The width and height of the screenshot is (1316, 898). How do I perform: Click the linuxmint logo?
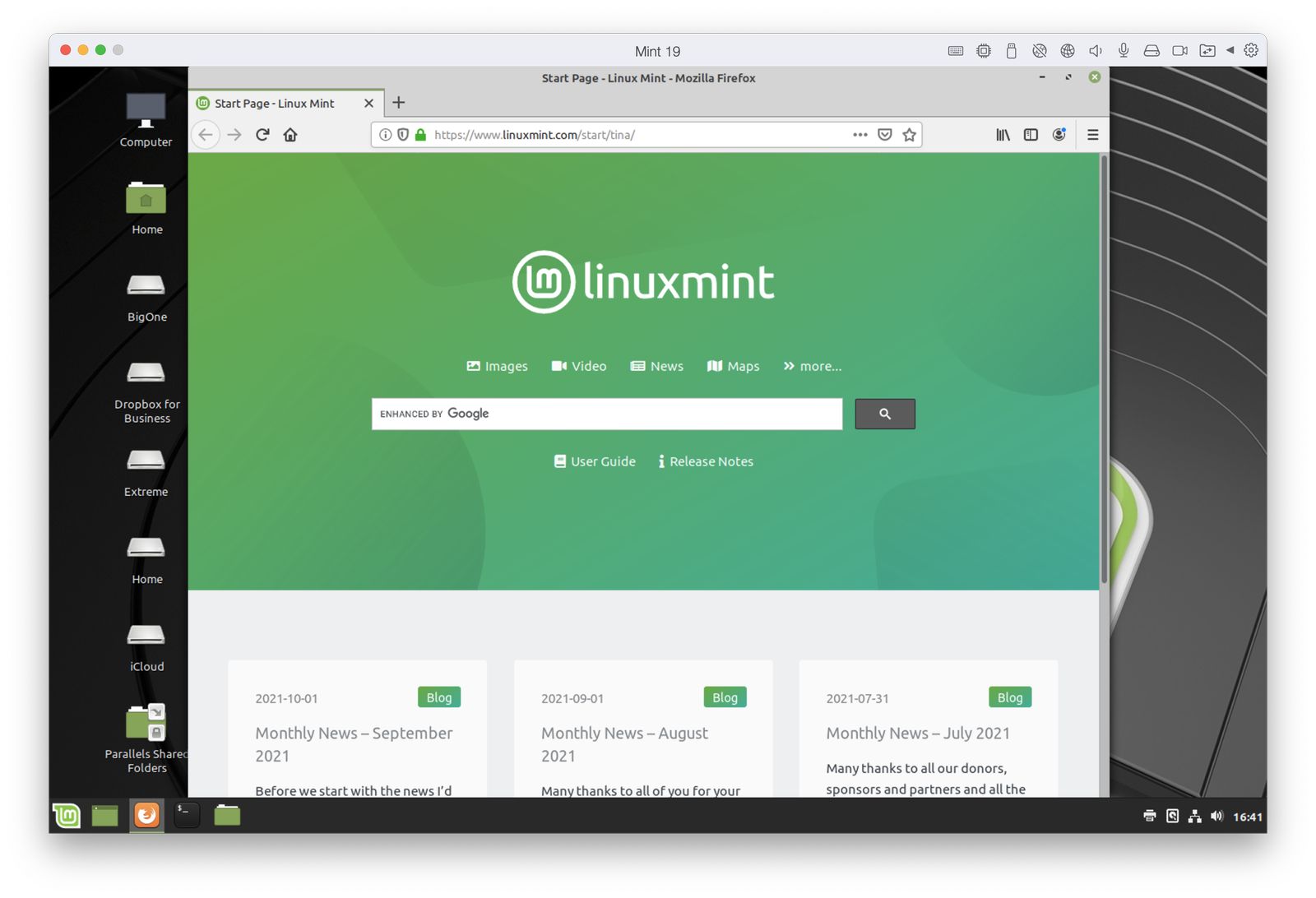pyautogui.click(x=643, y=282)
